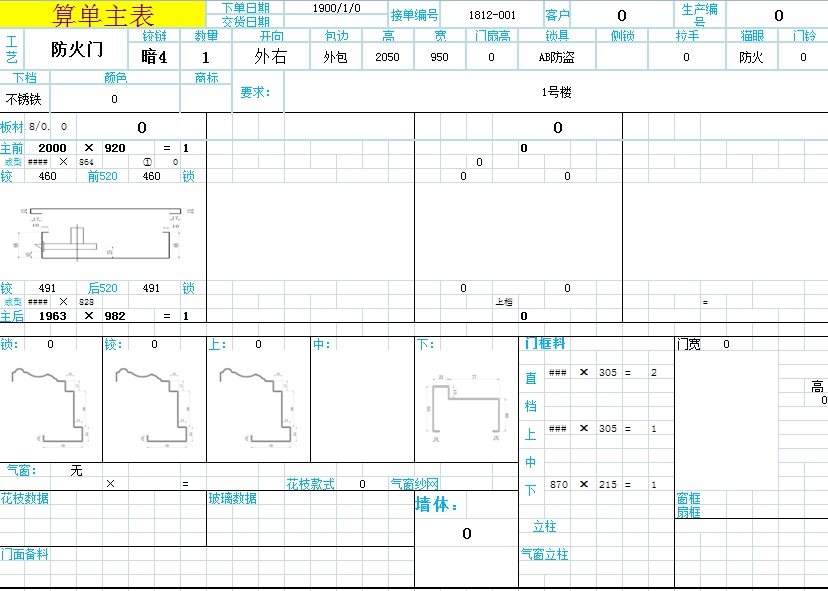Image resolution: width=828 pixels, height=591 pixels.
Task: Click the 墙体 label cell
Action: [x=437, y=506]
